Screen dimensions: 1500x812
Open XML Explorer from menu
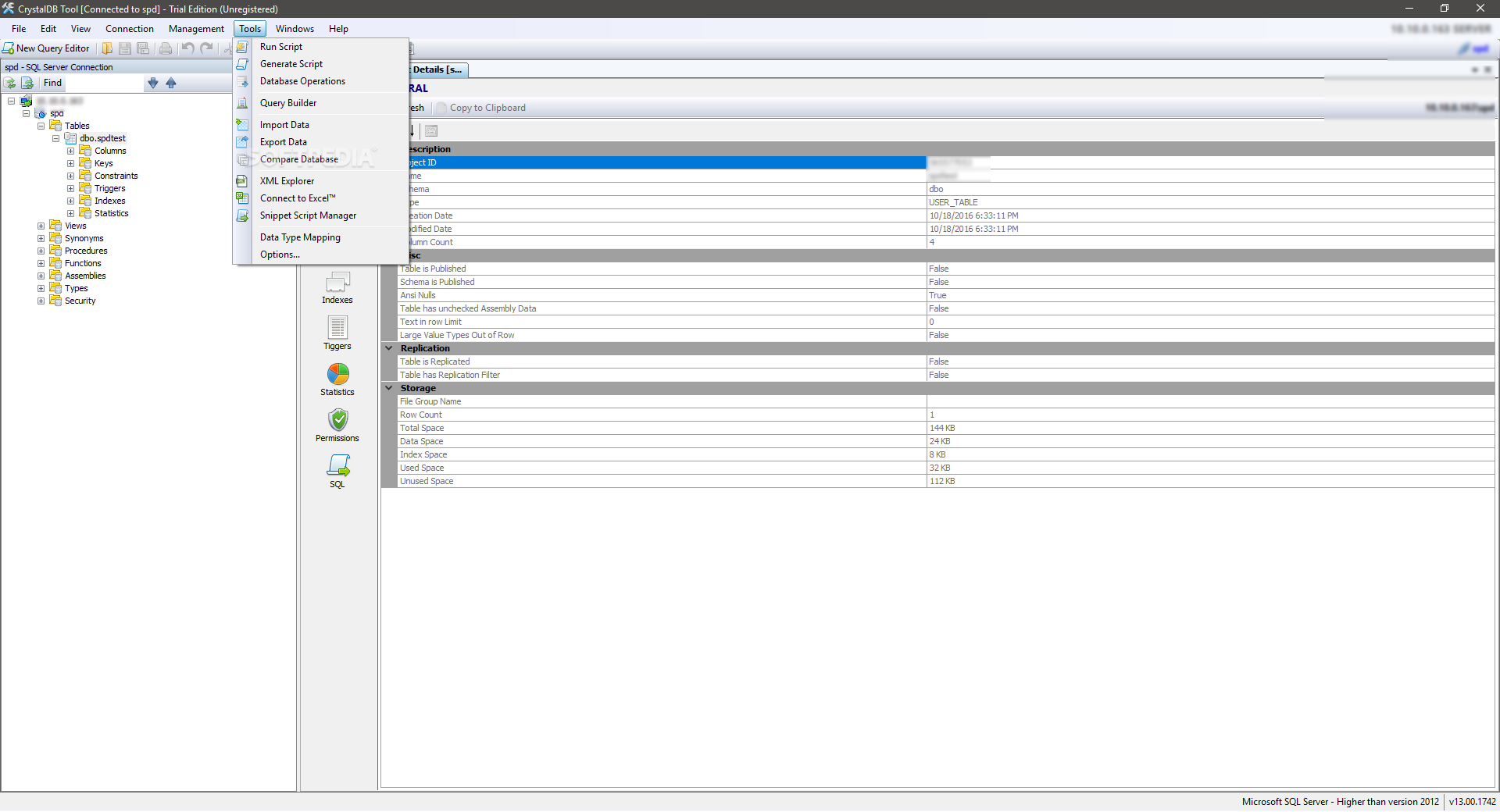pyautogui.click(x=321, y=181)
